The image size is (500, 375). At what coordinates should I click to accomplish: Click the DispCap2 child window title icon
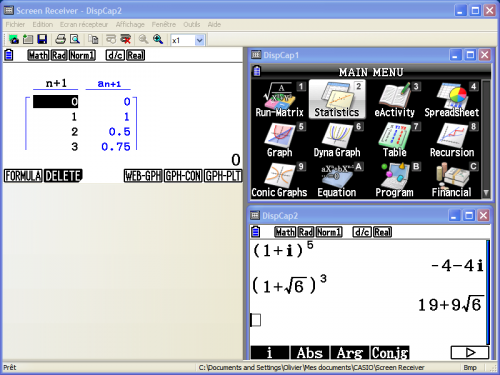[x=255, y=215]
